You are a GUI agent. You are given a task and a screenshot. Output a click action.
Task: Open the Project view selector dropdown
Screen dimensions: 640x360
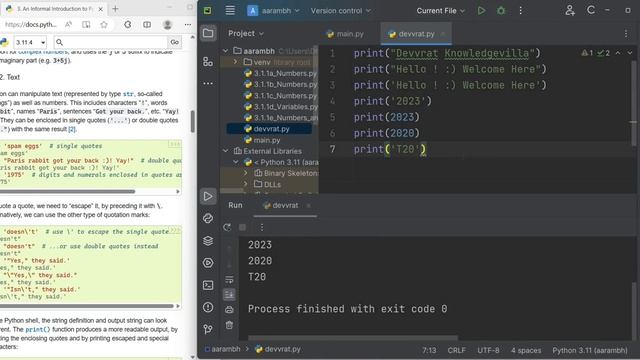click(246, 33)
